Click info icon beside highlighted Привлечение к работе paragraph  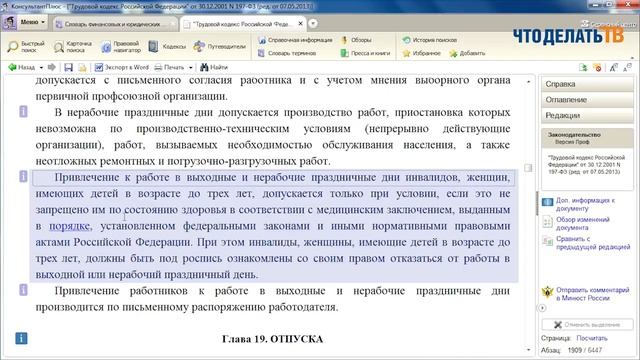pos(23,176)
